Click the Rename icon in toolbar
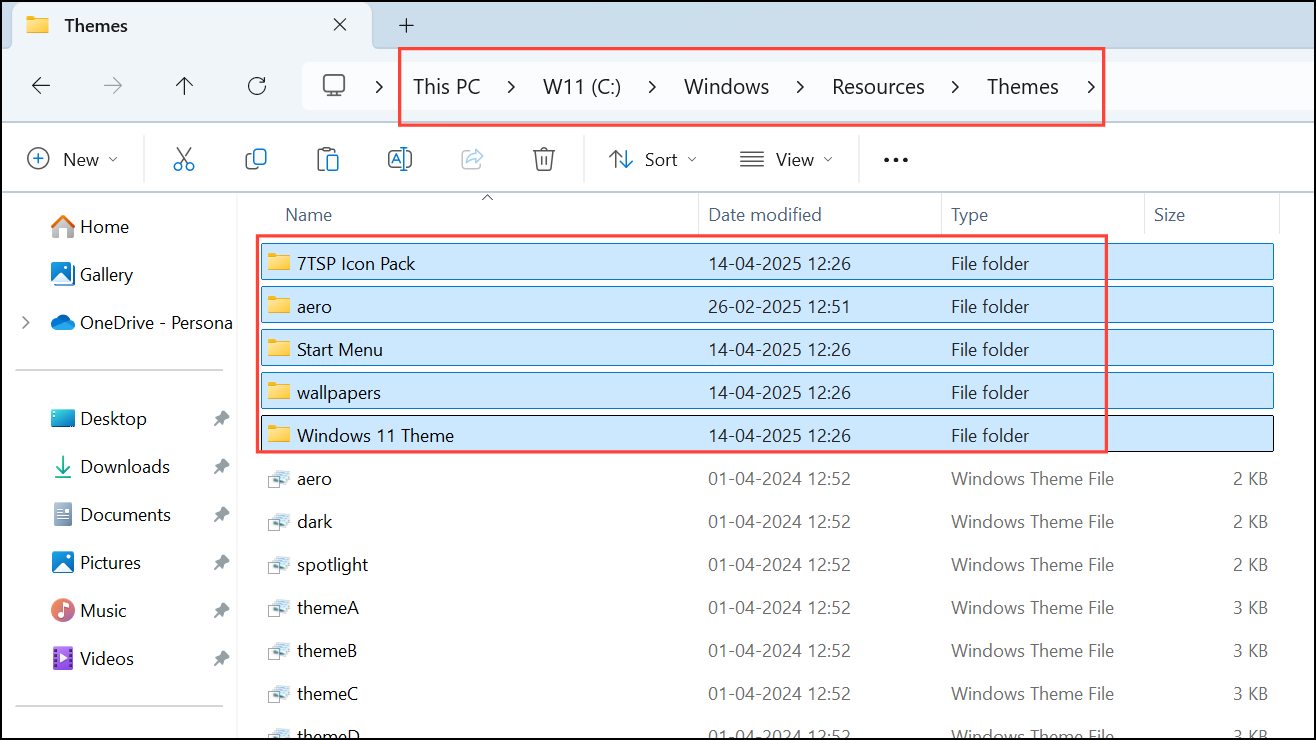This screenshot has height=740, width=1316. 400,159
